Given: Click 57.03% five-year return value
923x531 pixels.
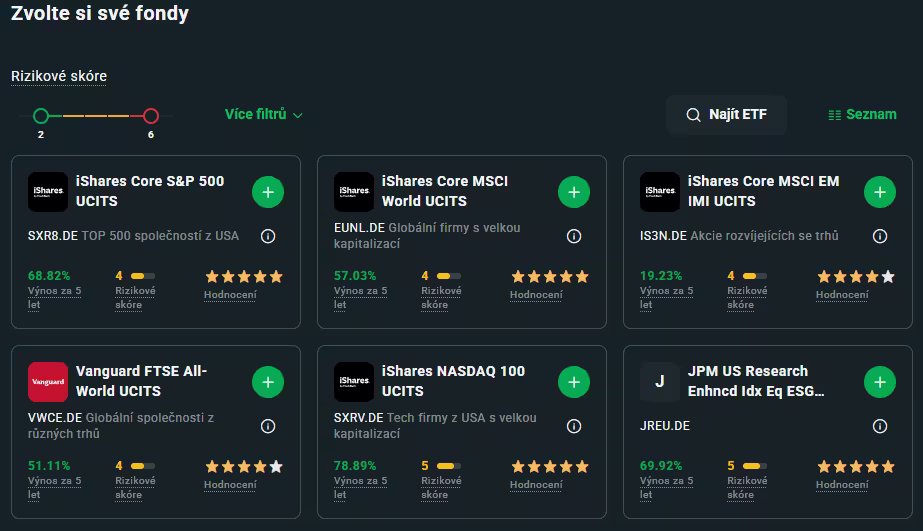Looking at the screenshot, I should coord(355,276).
